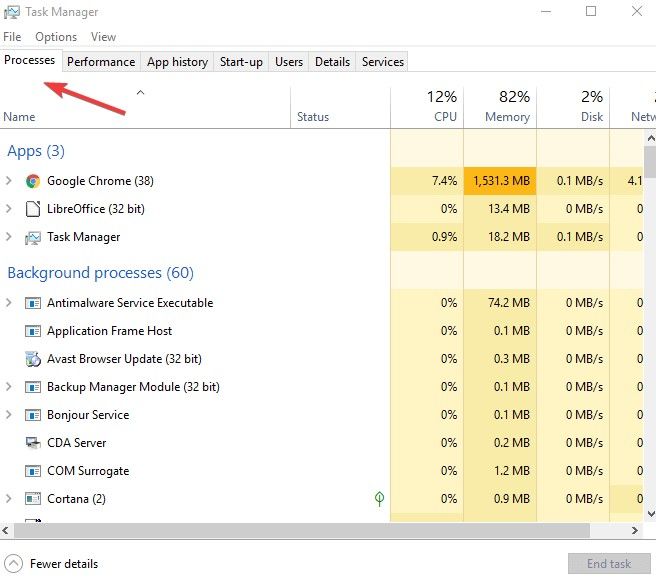Click the Google Chrome process icon
Screen dimensions: 656x581
(x=33, y=181)
